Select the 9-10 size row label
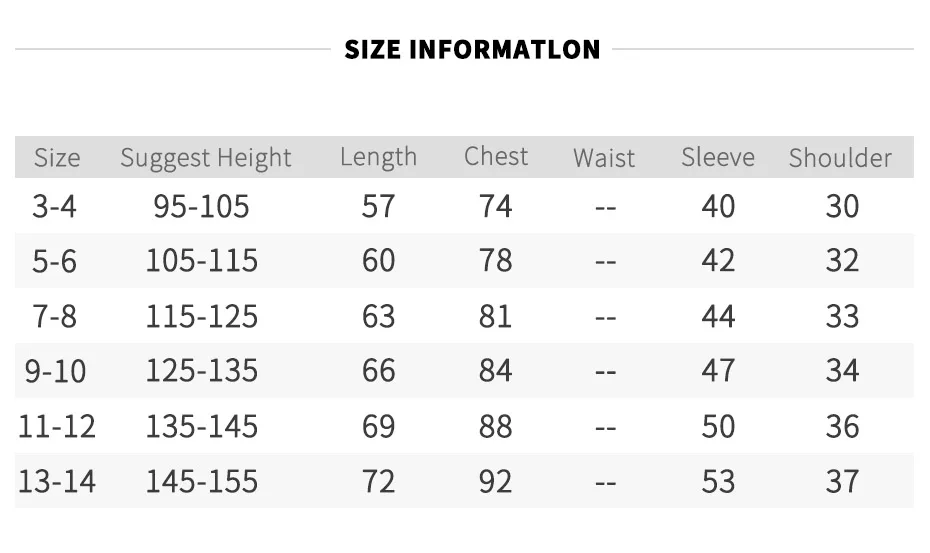This screenshot has width=930, height=553. pyautogui.click(x=55, y=371)
